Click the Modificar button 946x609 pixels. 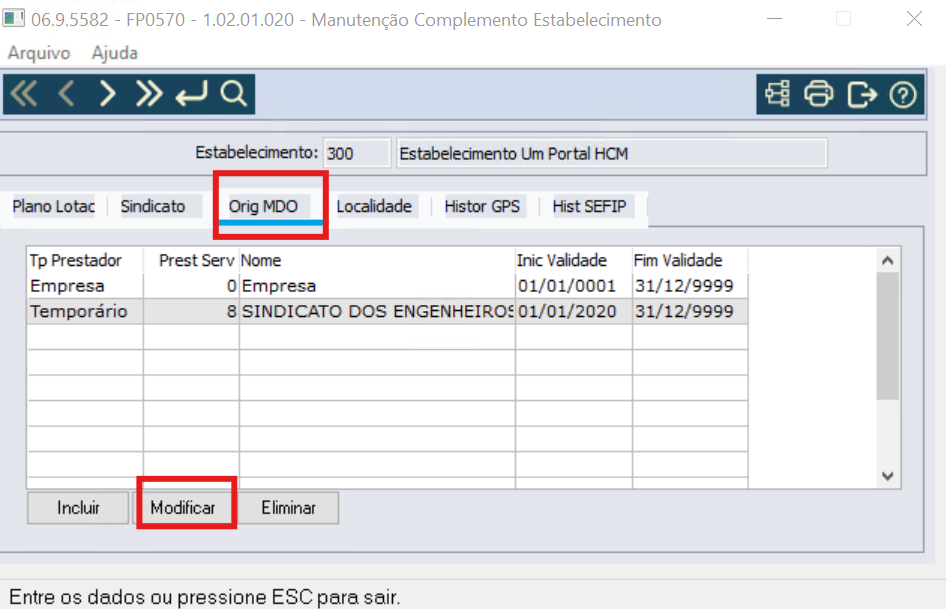183,508
